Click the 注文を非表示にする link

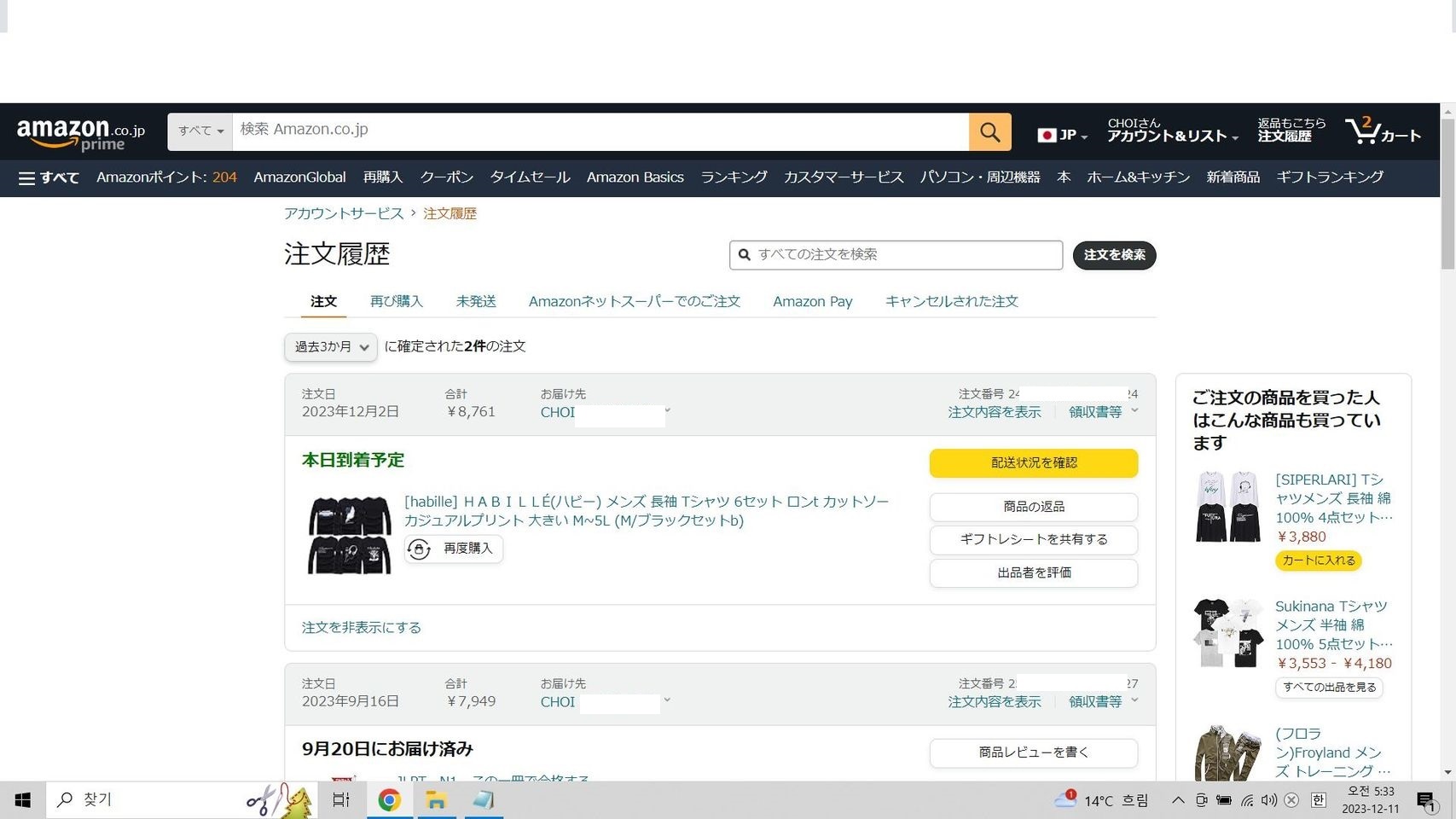(362, 628)
